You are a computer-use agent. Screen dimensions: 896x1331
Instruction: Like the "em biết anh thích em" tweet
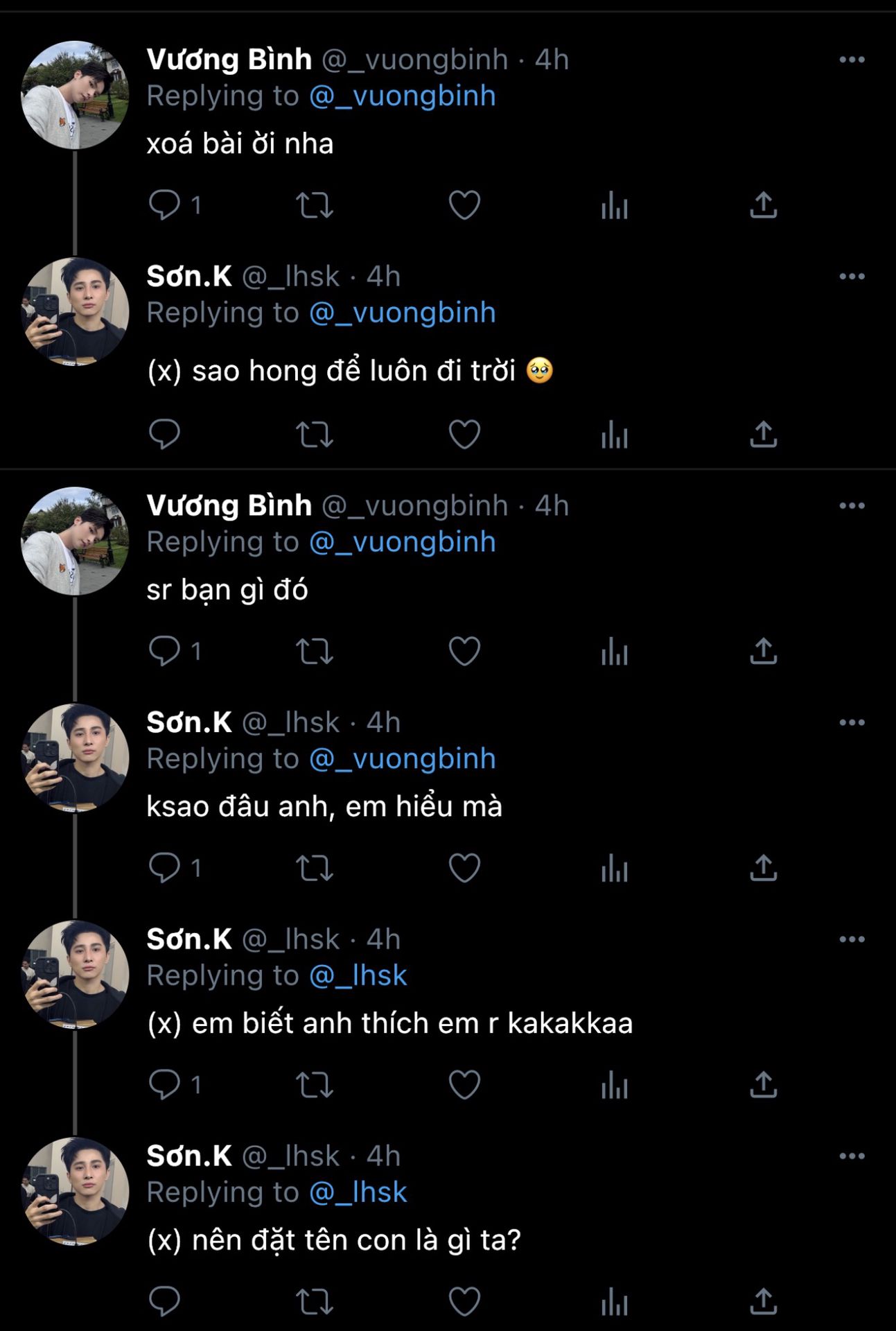464,1085
